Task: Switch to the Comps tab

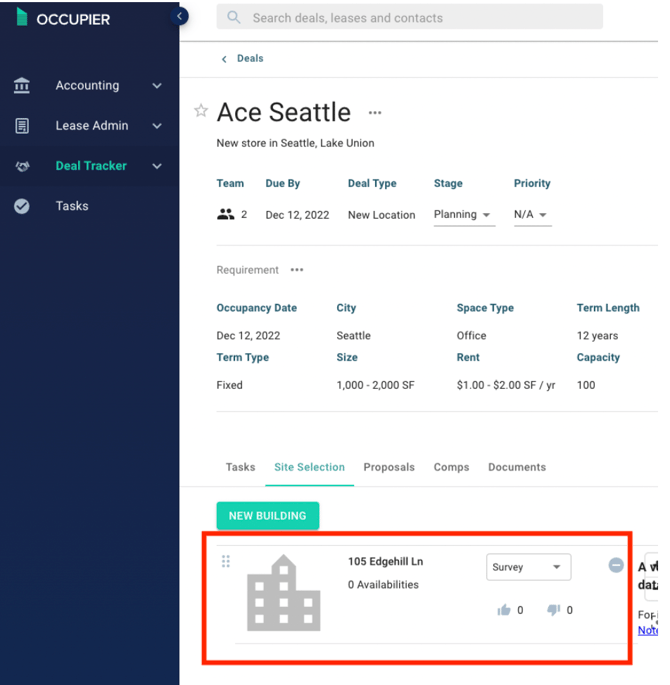Action: click(452, 467)
